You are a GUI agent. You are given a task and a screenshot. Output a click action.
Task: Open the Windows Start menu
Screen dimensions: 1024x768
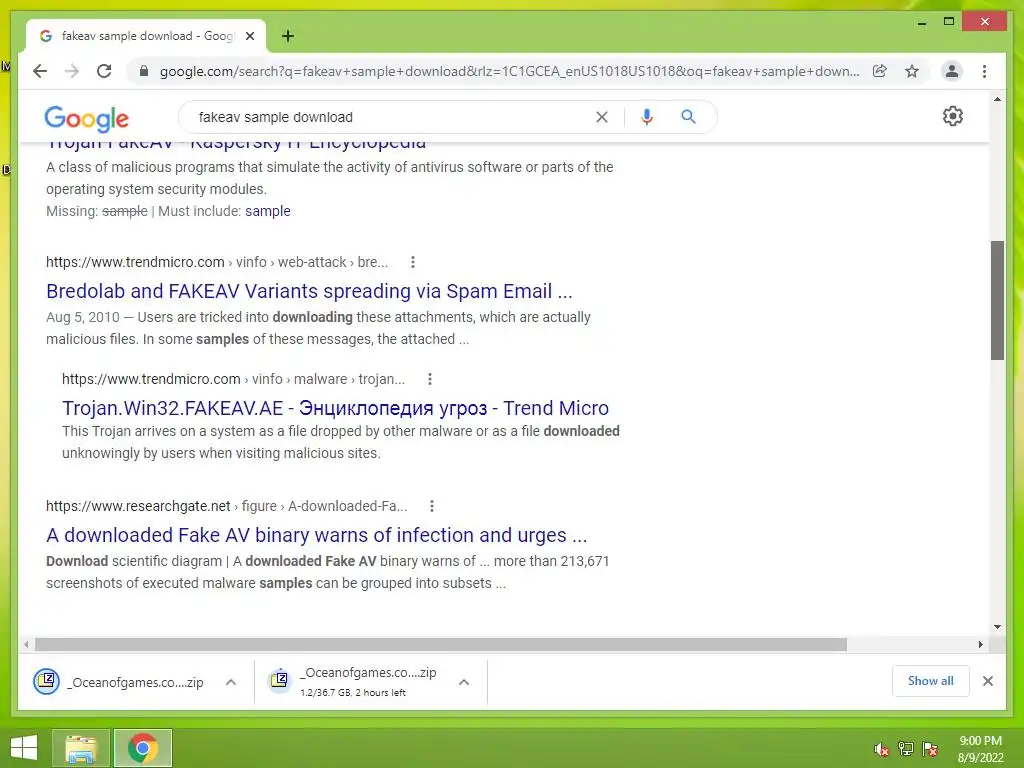click(24, 748)
